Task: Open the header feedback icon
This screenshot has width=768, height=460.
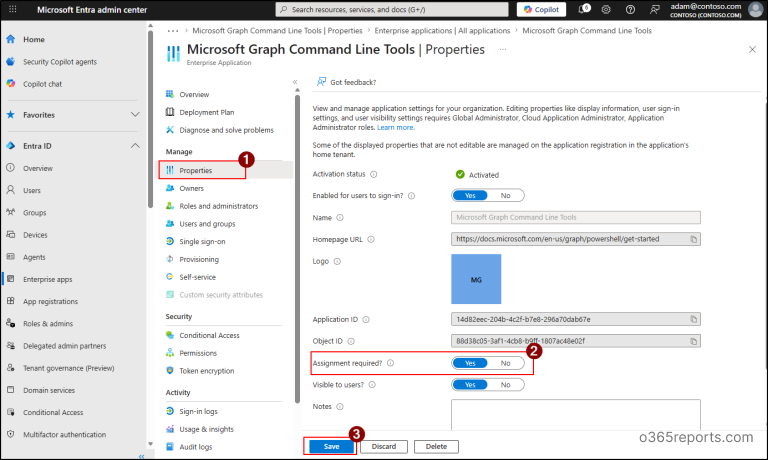Action: 654,9
